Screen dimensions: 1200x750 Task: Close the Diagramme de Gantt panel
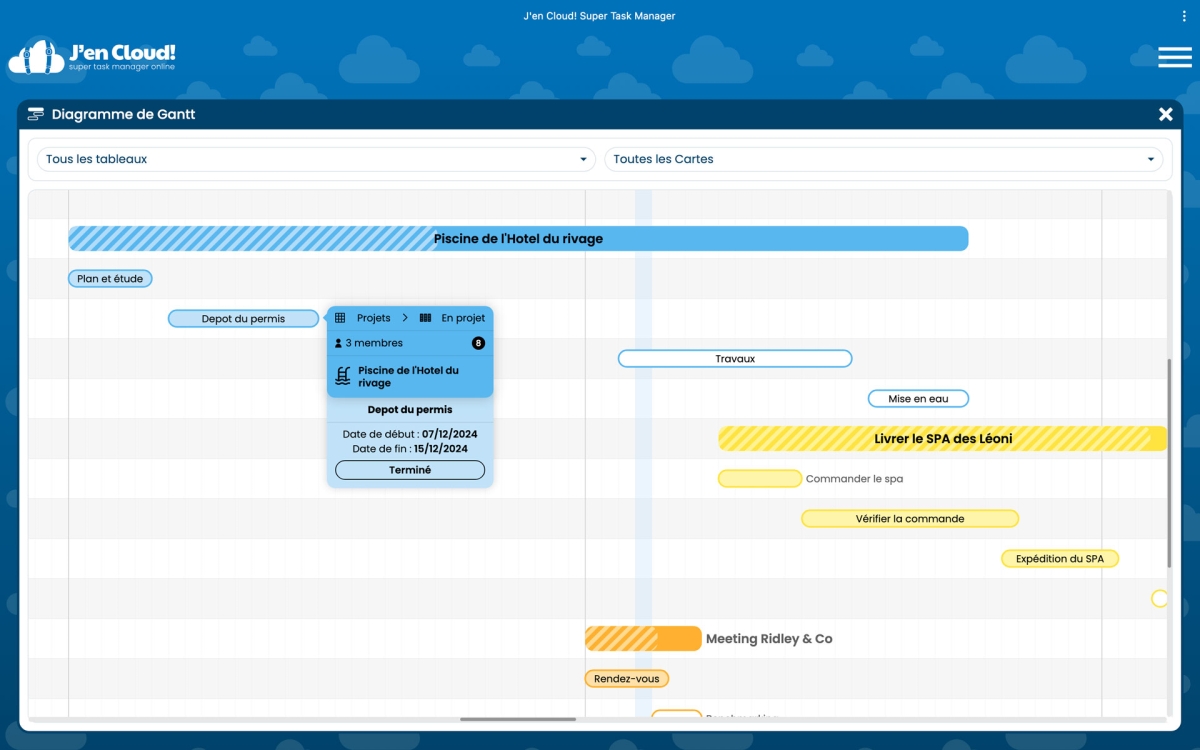[1165, 115]
